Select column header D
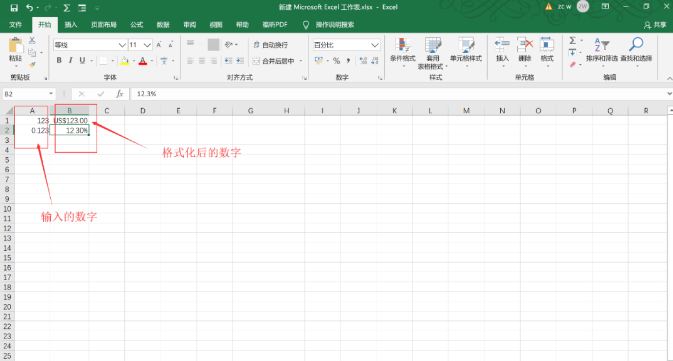The image size is (673, 361). (x=142, y=111)
